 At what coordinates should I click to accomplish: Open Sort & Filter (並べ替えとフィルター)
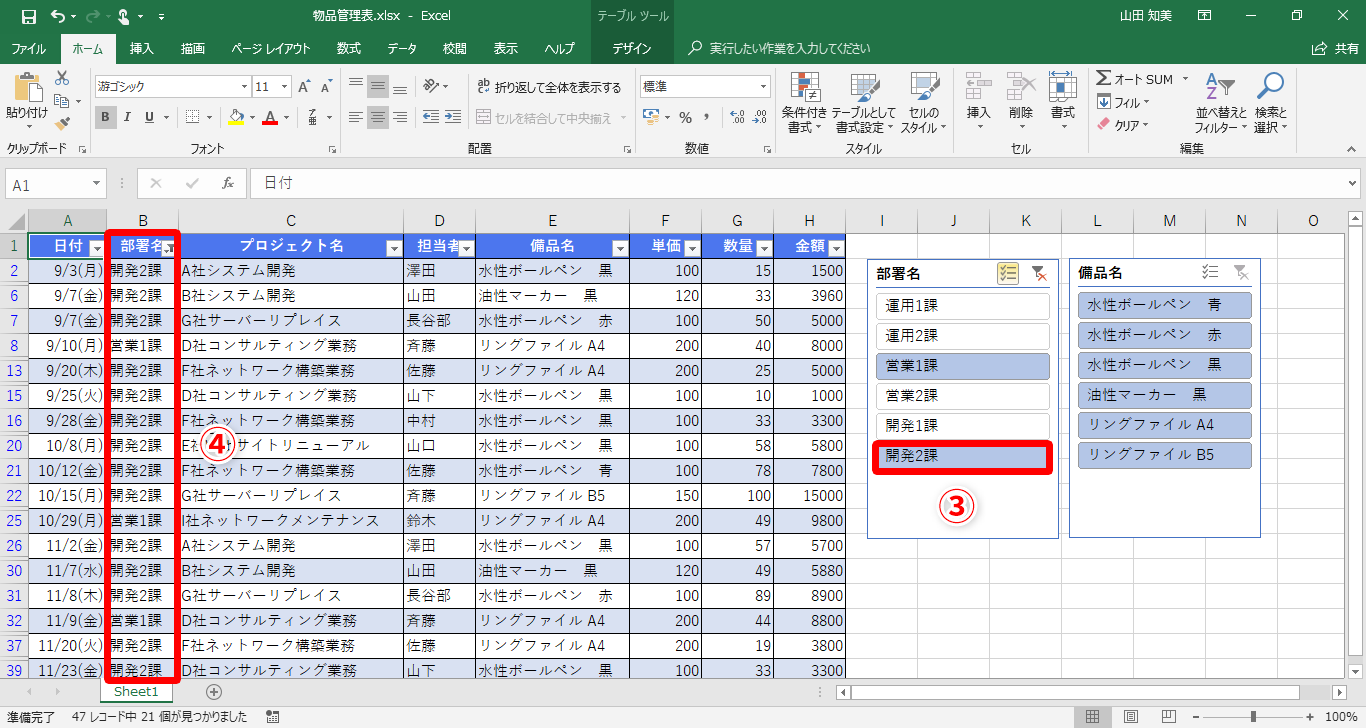click(1220, 103)
